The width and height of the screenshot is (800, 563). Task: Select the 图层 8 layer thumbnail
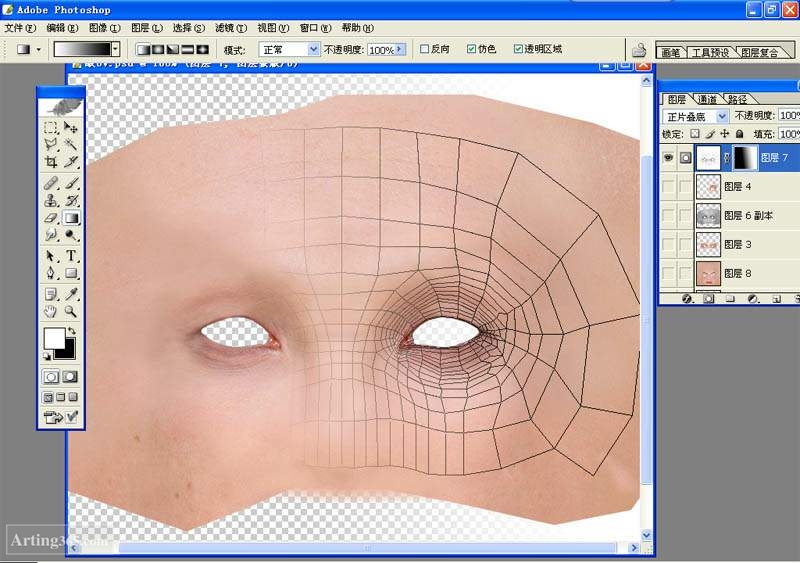(708, 274)
